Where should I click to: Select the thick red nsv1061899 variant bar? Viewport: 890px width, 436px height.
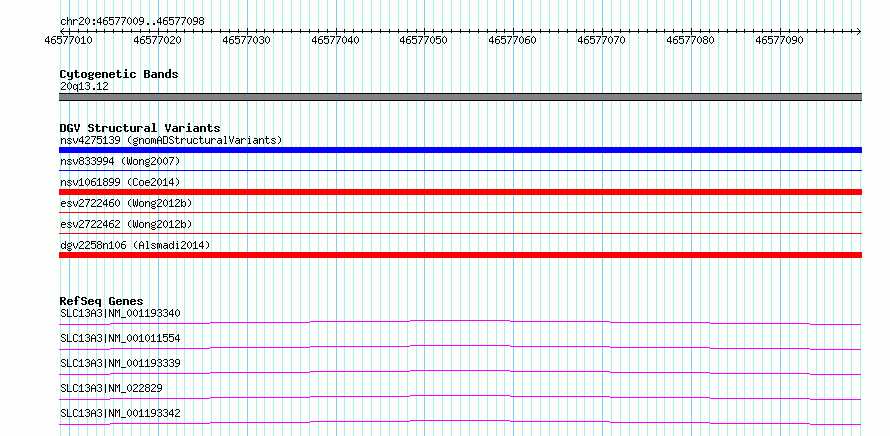click(x=460, y=192)
